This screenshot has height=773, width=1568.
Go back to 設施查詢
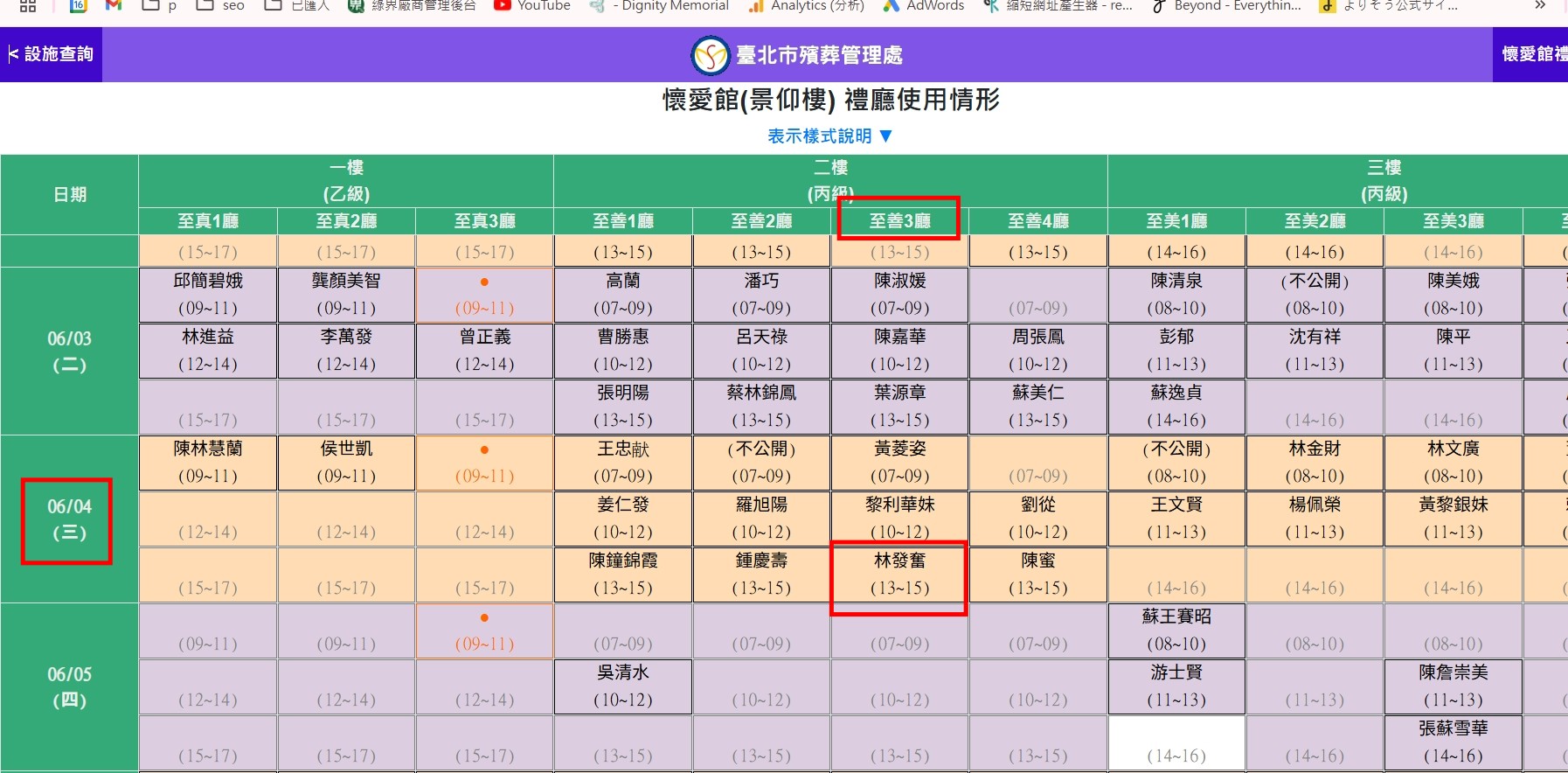[x=51, y=54]
